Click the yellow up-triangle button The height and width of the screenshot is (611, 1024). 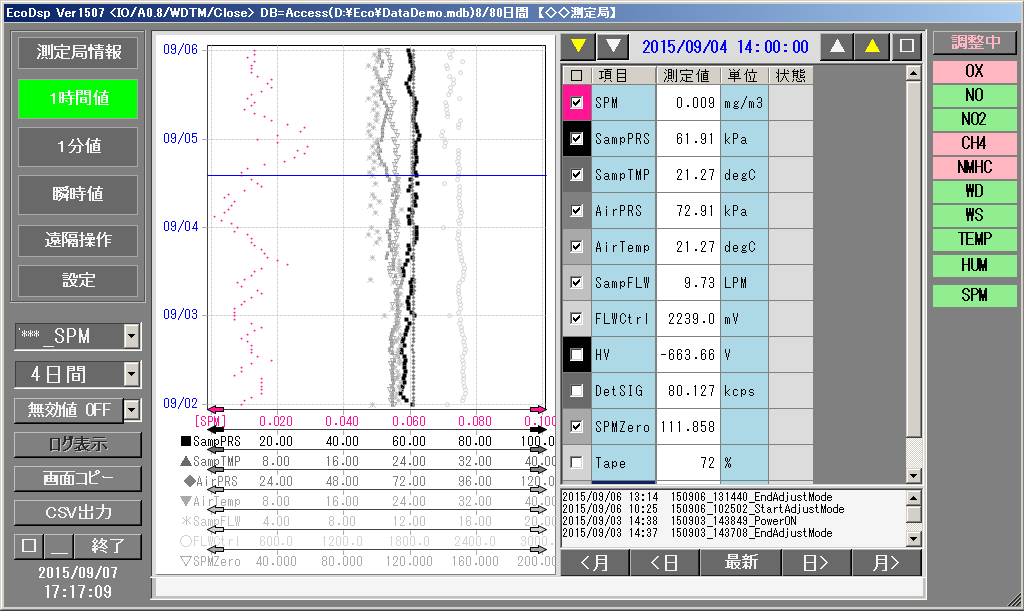(872, 46)
